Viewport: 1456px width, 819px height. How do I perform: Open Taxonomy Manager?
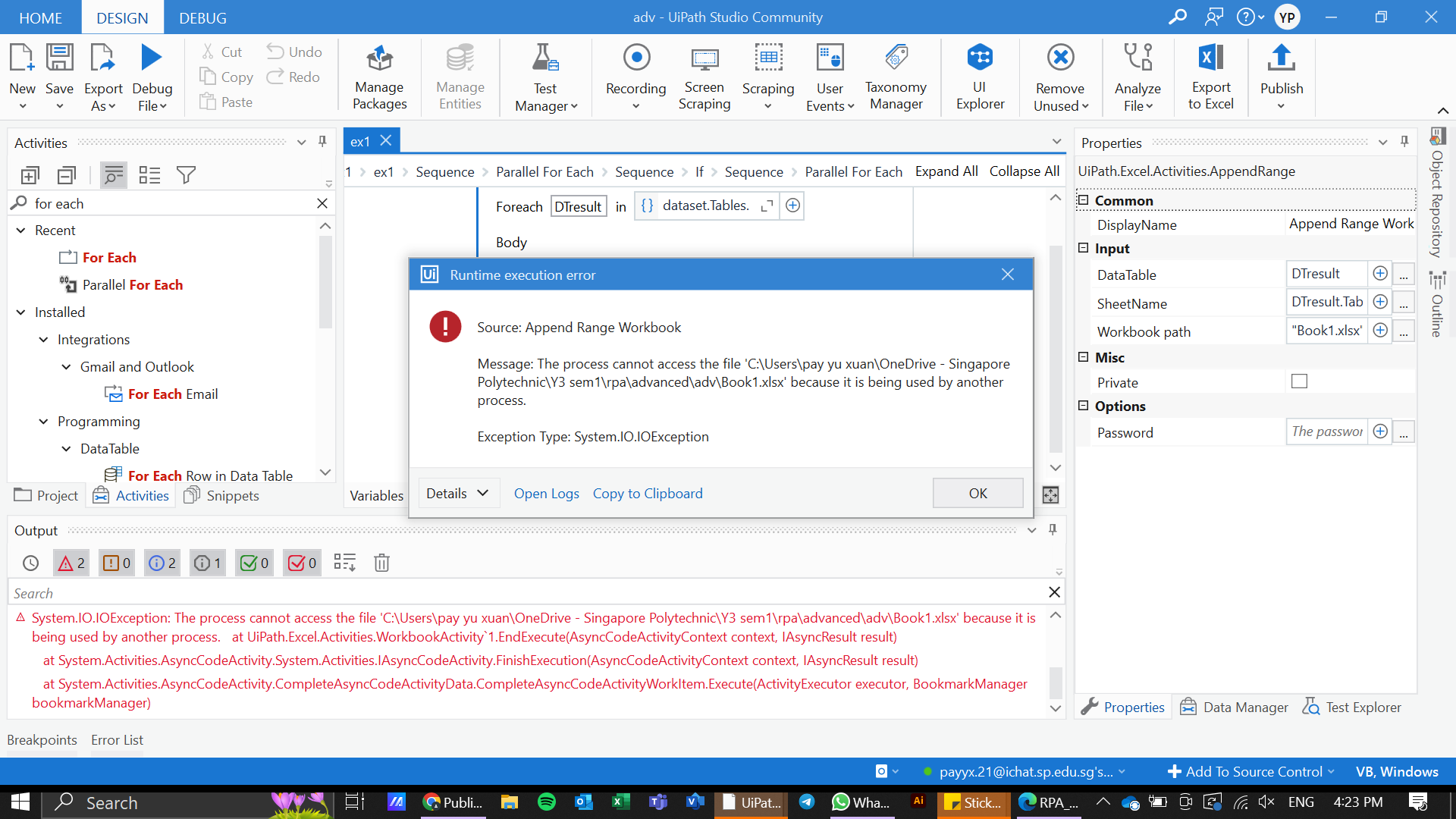click(896, 77)
